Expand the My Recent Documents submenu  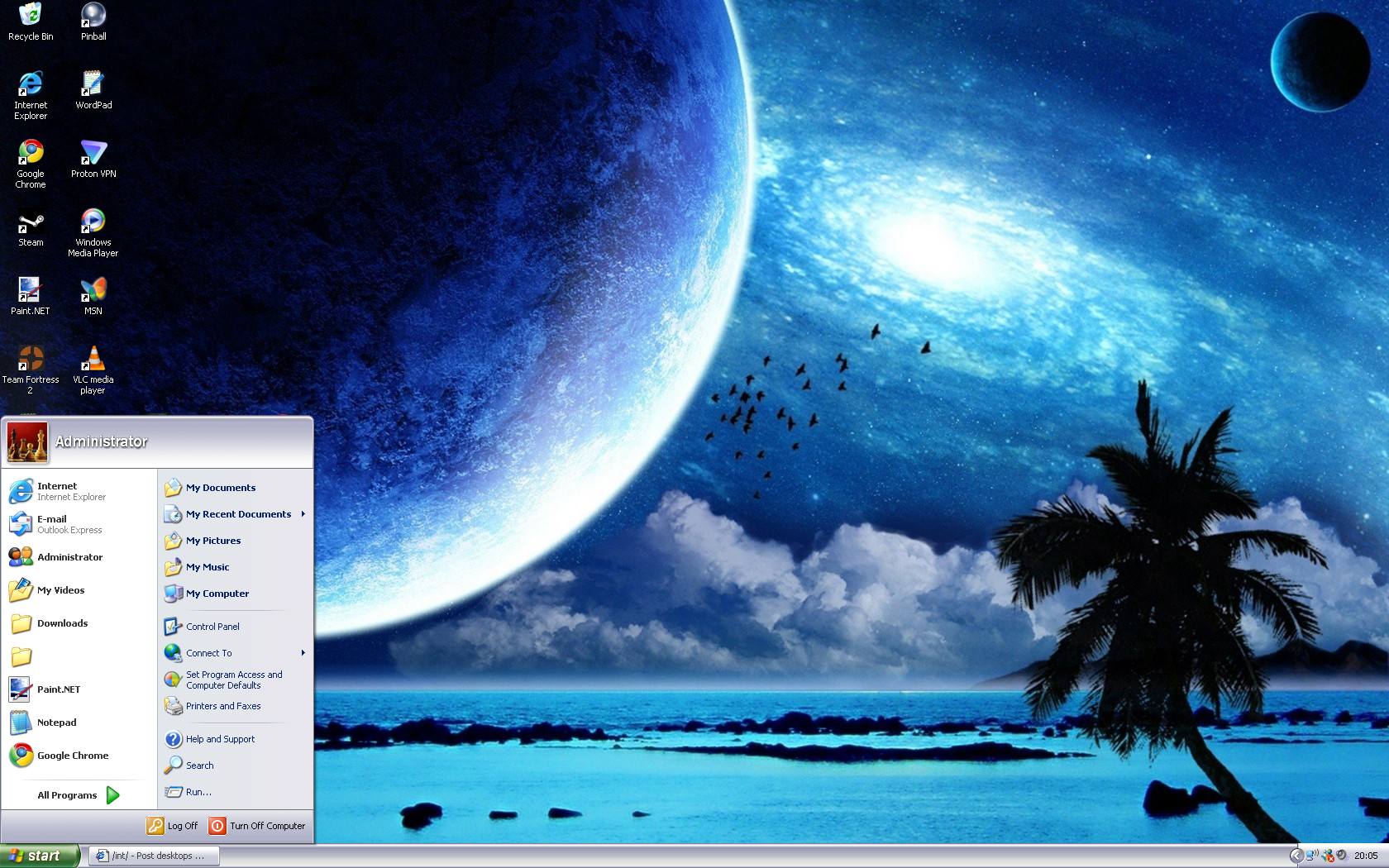tap(236, 514)
